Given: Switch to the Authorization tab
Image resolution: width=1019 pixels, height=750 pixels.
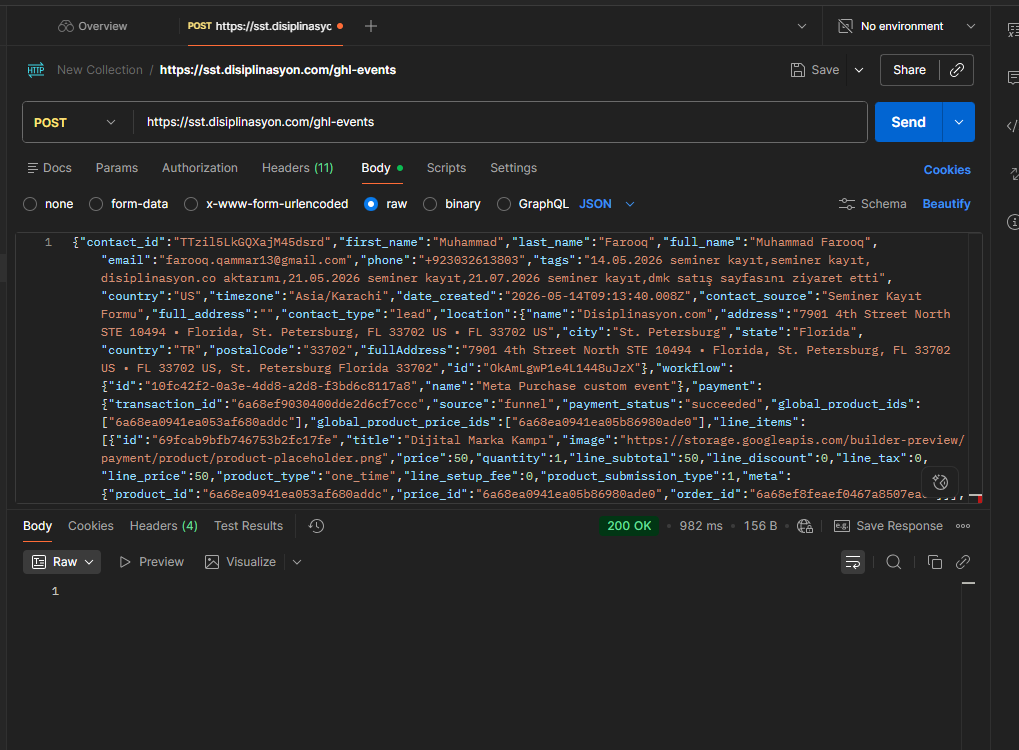Looking at the screenshot, I should pyautogui.click(x=200, y=168).
